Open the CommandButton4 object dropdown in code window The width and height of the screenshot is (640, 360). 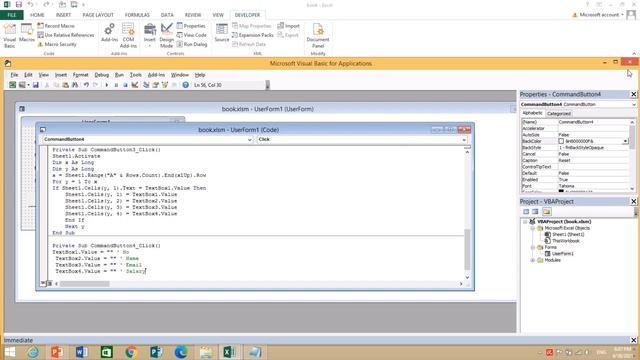pos(249,140)
